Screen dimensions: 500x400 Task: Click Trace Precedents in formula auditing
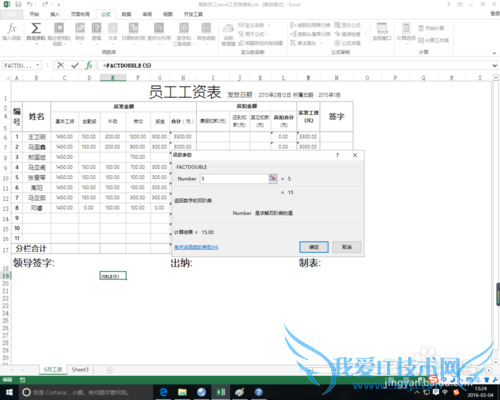[310, 25]
